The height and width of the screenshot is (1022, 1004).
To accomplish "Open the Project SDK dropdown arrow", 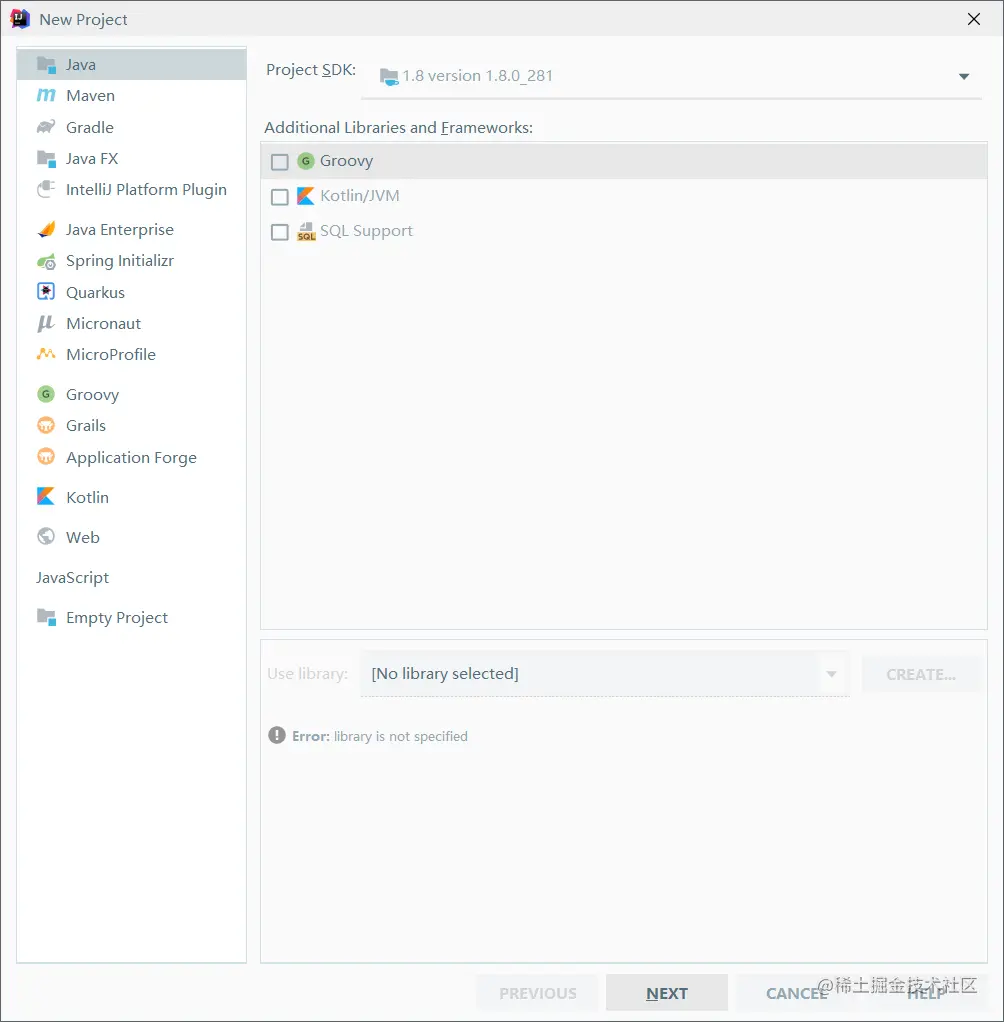I will pos(964,76).
